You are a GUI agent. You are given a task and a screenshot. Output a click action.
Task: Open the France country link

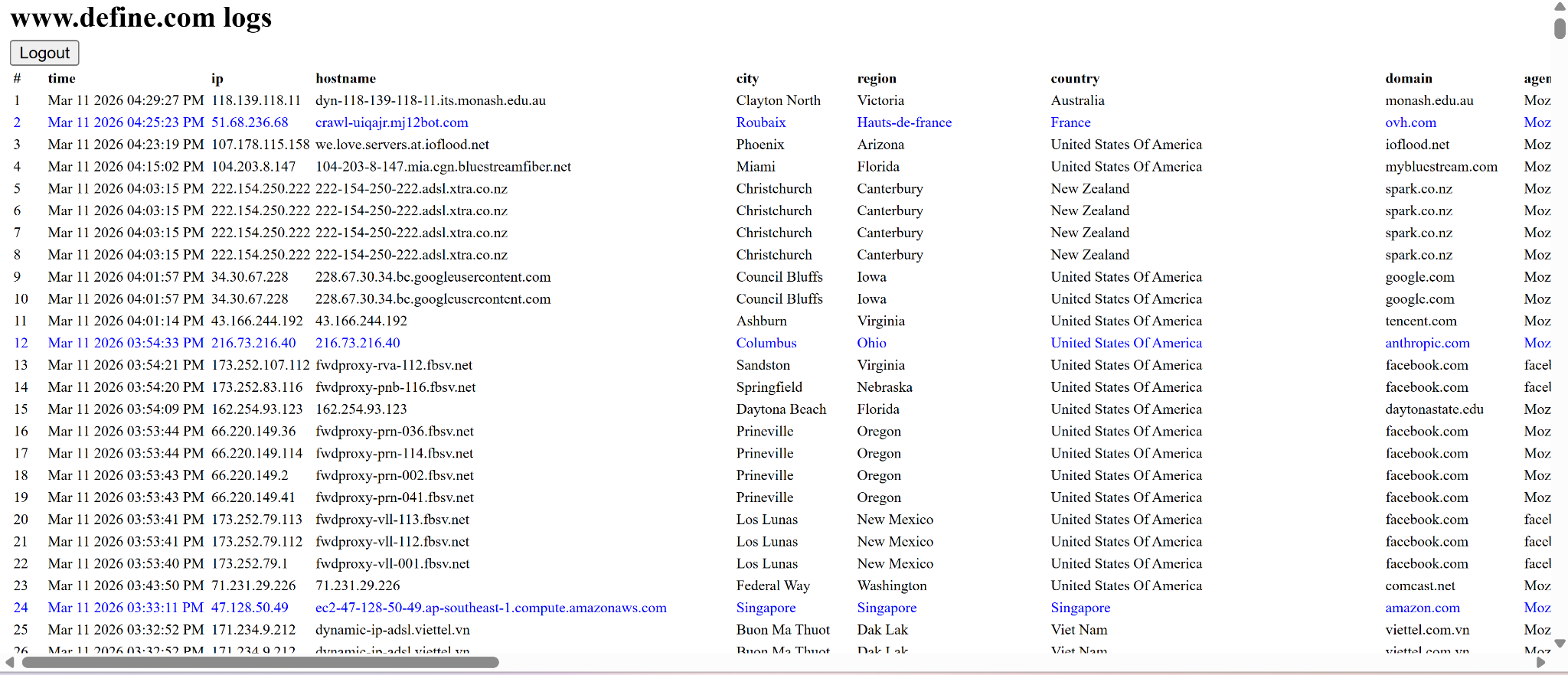(1070, 122)
